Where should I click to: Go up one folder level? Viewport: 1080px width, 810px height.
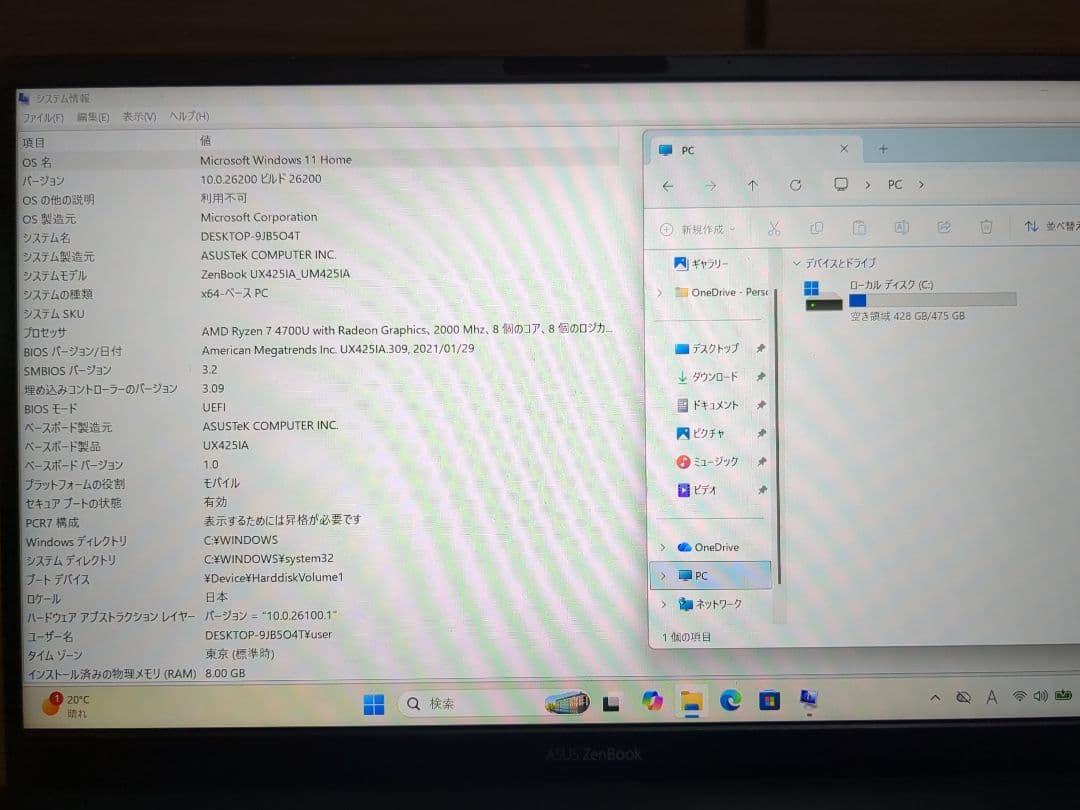[x=753, y=185]
